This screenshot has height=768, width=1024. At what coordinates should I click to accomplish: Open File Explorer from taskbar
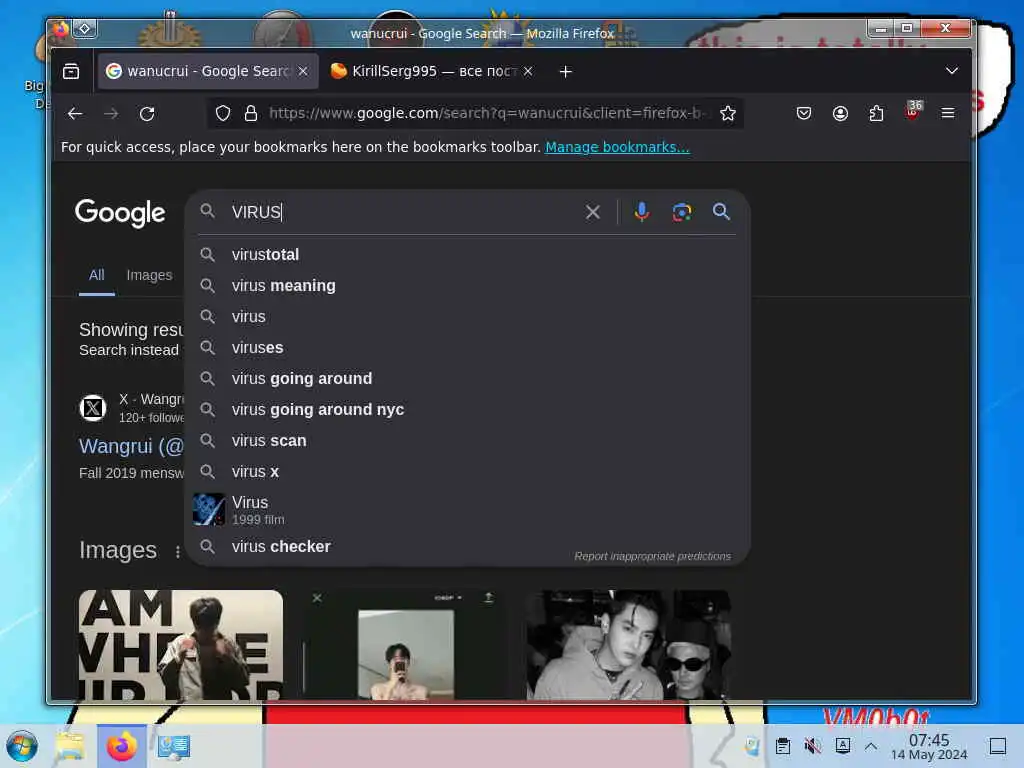click(70, 746)
